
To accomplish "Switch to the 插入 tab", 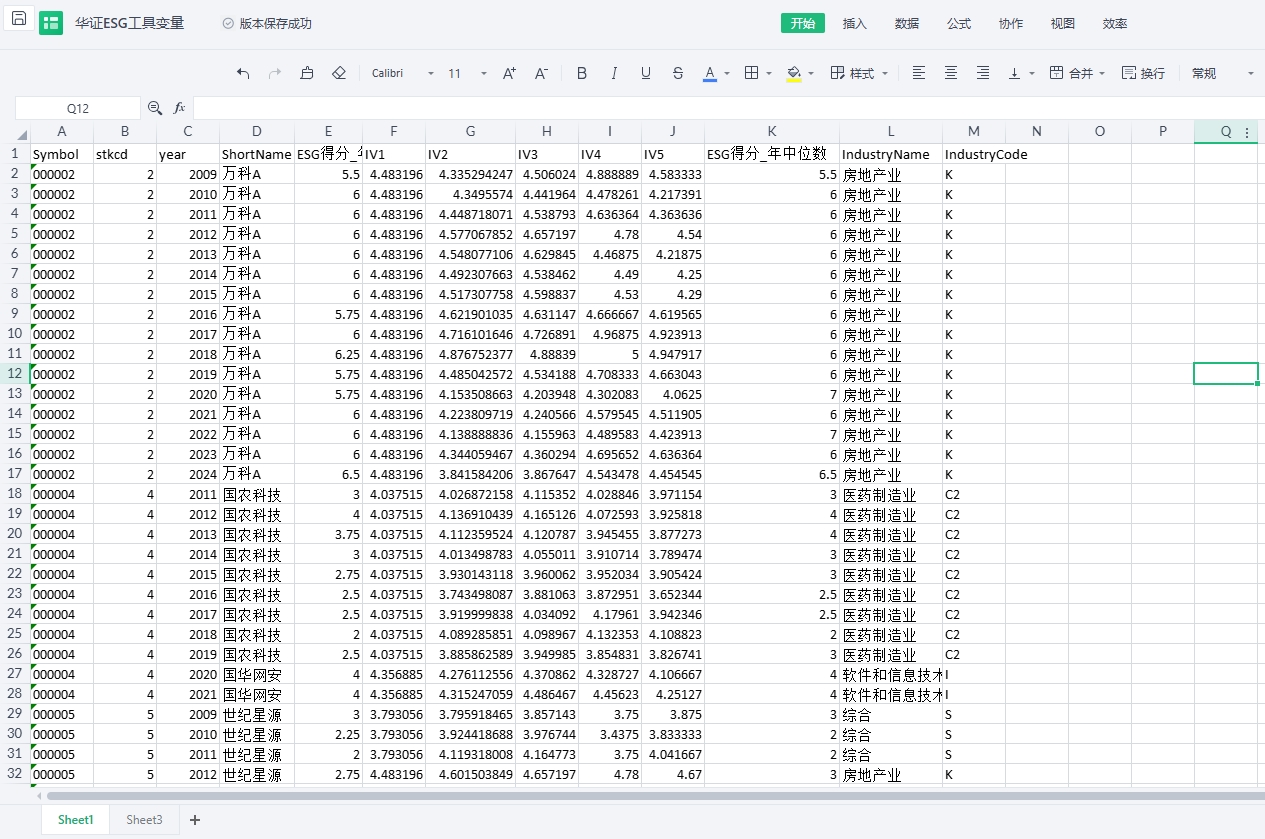I will (x=855, y=23).
